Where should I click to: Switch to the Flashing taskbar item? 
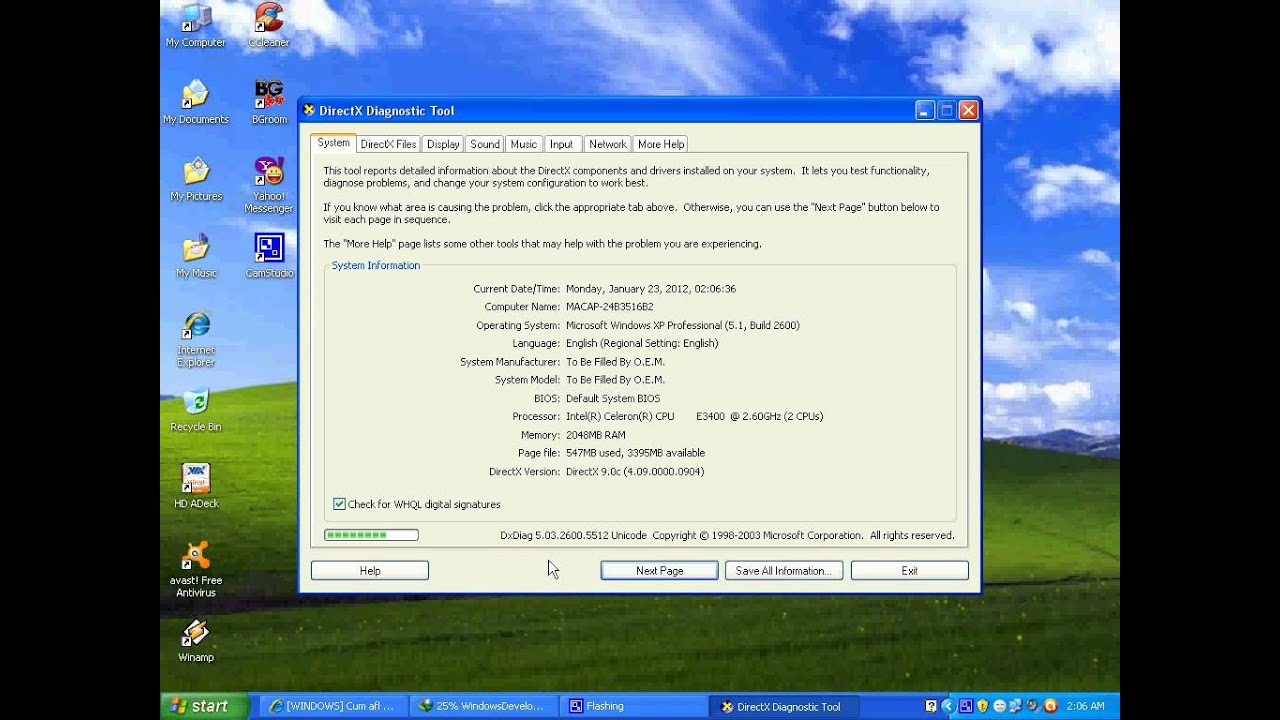click(632, 706)
